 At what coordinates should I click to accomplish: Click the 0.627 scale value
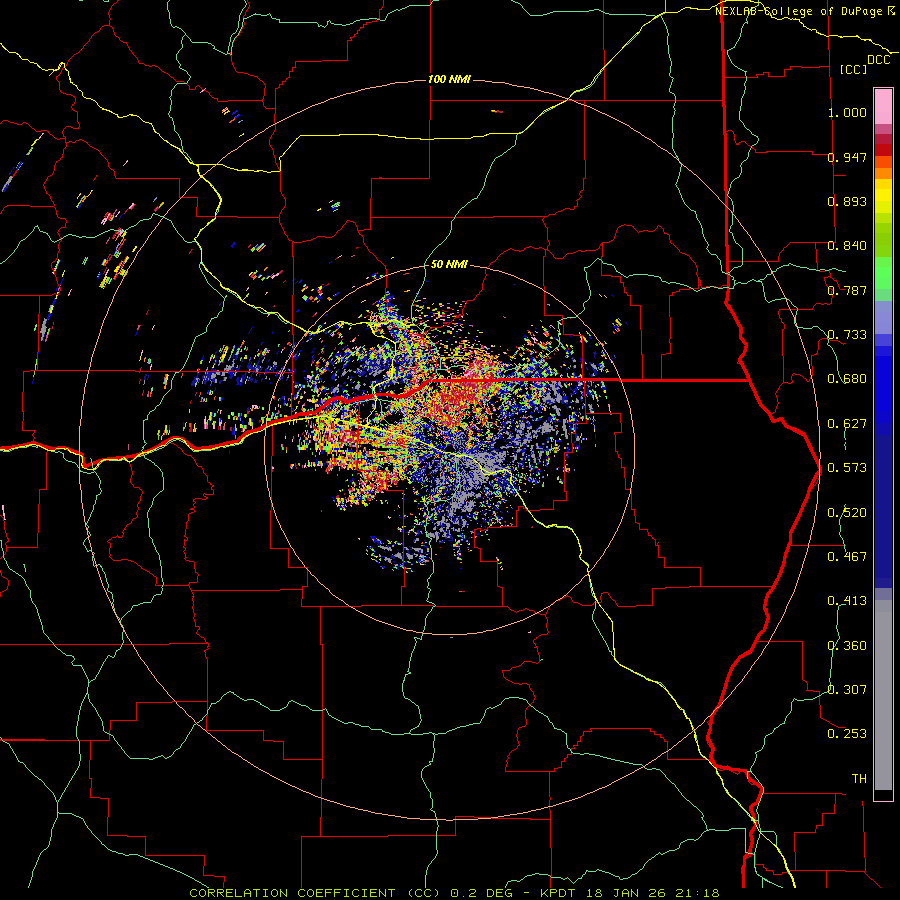click(x=847, y=424)
